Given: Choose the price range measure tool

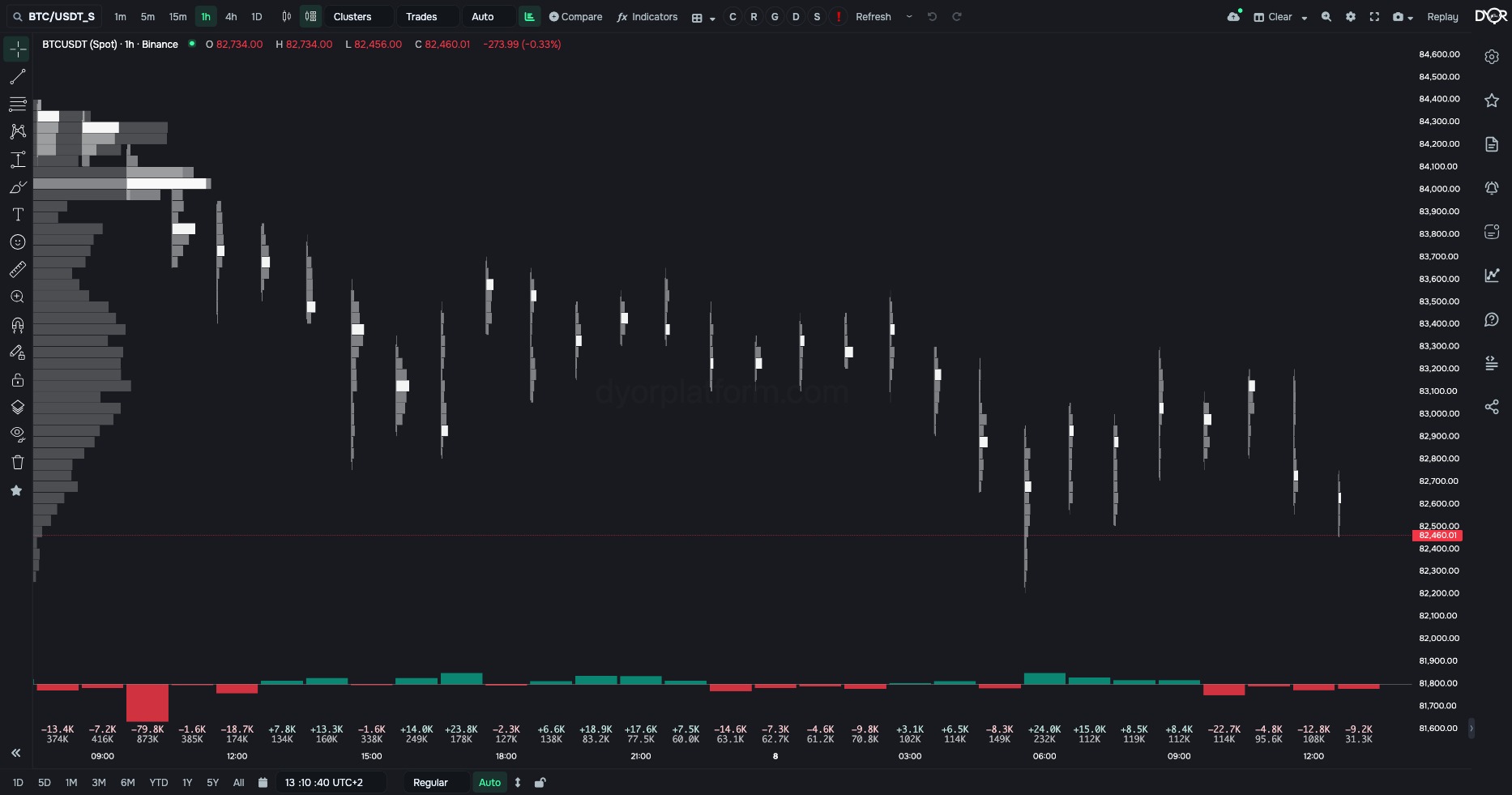Looking at the screenshot, I should pos(18,160).
